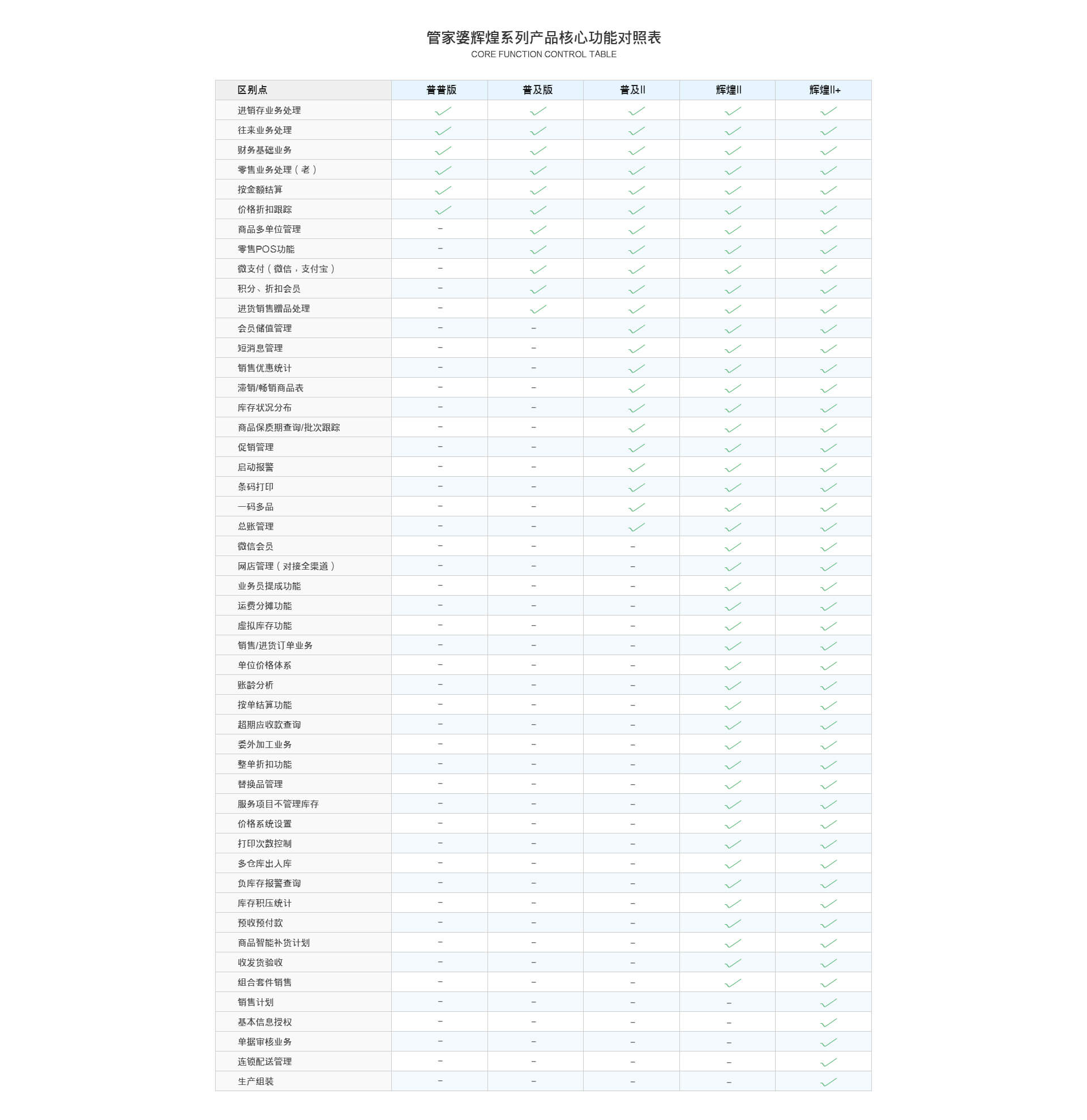
Task: Click the 普及II checkmark for 会员储值管理
Action: (636, 329)
